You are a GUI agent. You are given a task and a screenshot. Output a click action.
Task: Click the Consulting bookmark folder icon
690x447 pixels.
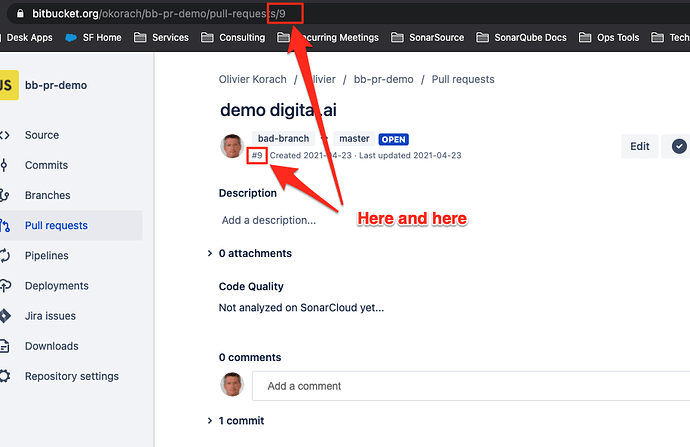(207, 37)
